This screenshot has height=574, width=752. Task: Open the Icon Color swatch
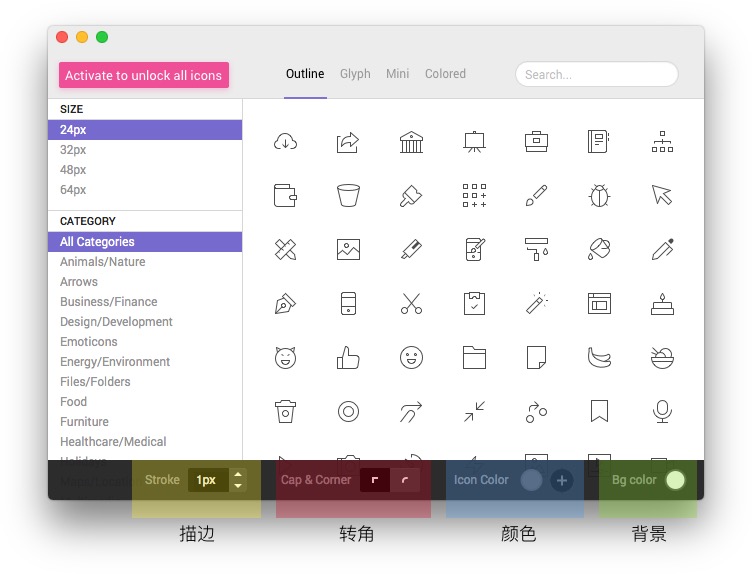click(531, 480)
